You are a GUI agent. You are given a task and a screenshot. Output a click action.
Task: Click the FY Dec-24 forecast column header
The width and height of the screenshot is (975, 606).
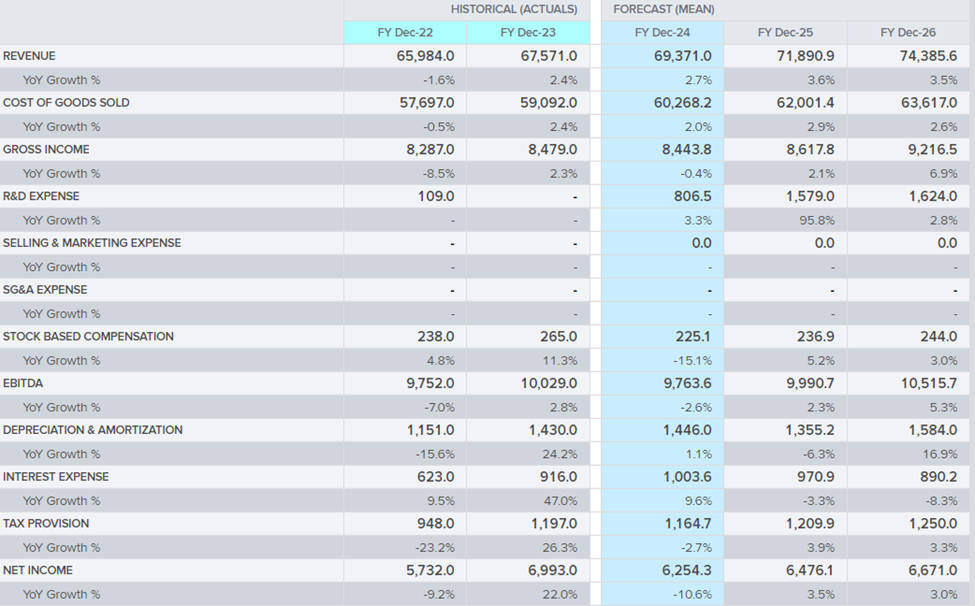[x=662, y=32]
